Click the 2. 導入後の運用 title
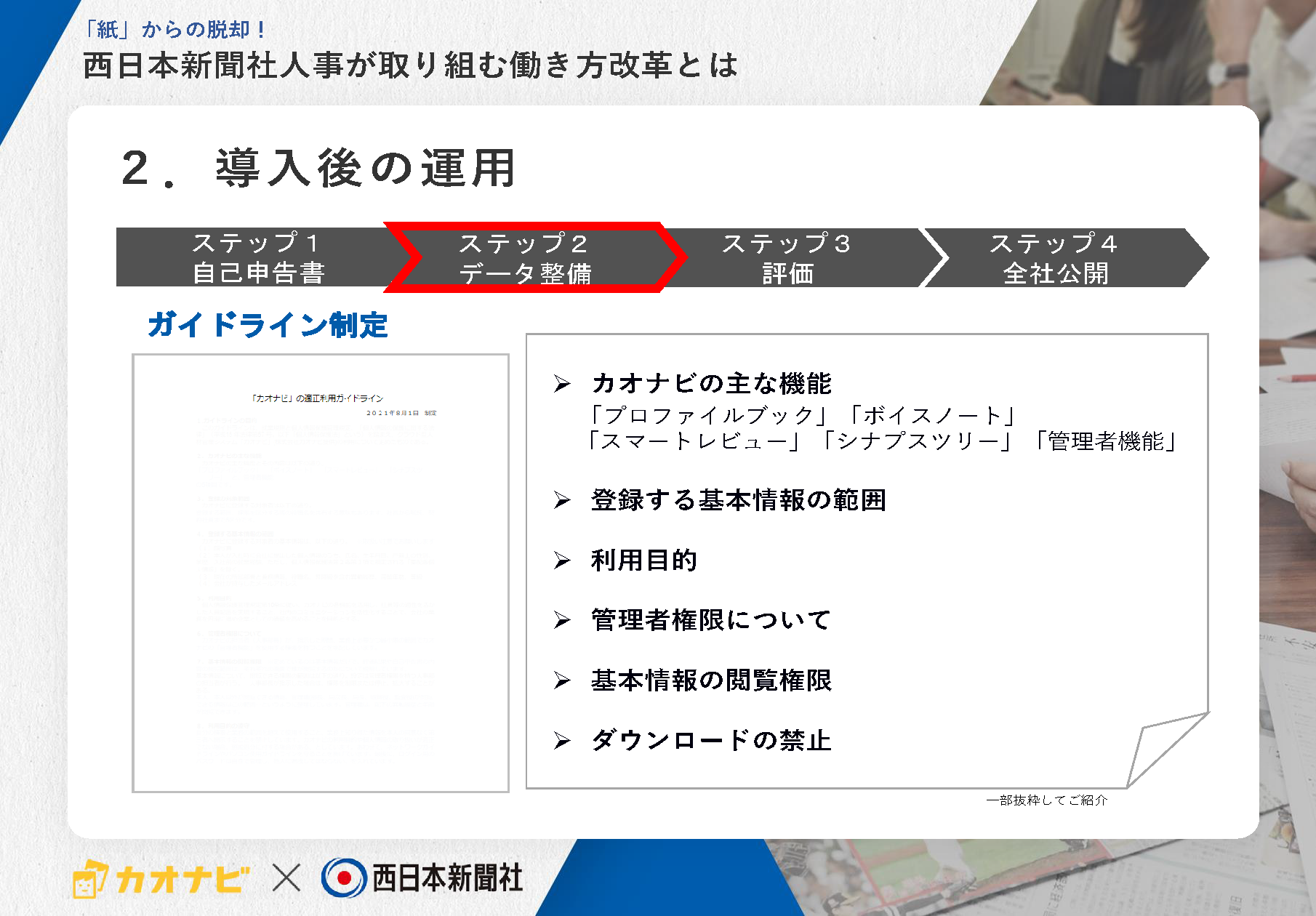Viewport: 1316px width, 916px height. (x=318, y=168)
